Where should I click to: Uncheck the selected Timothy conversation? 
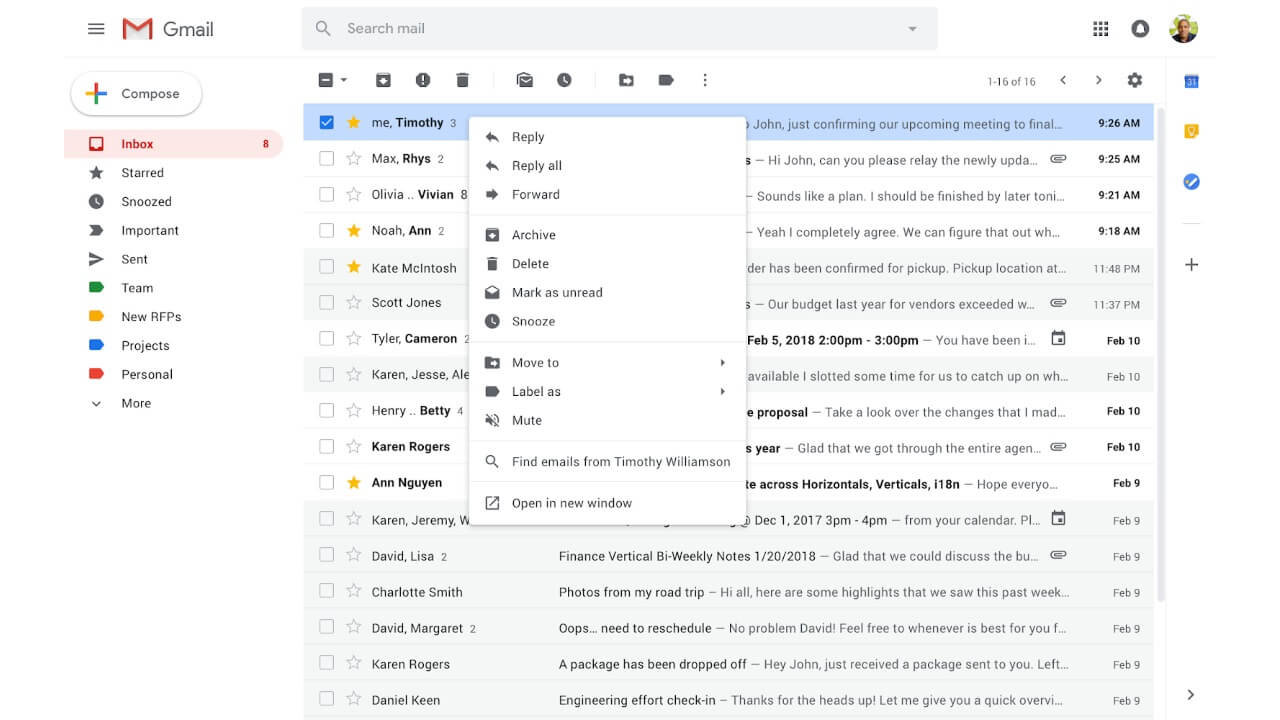[326, 122]
